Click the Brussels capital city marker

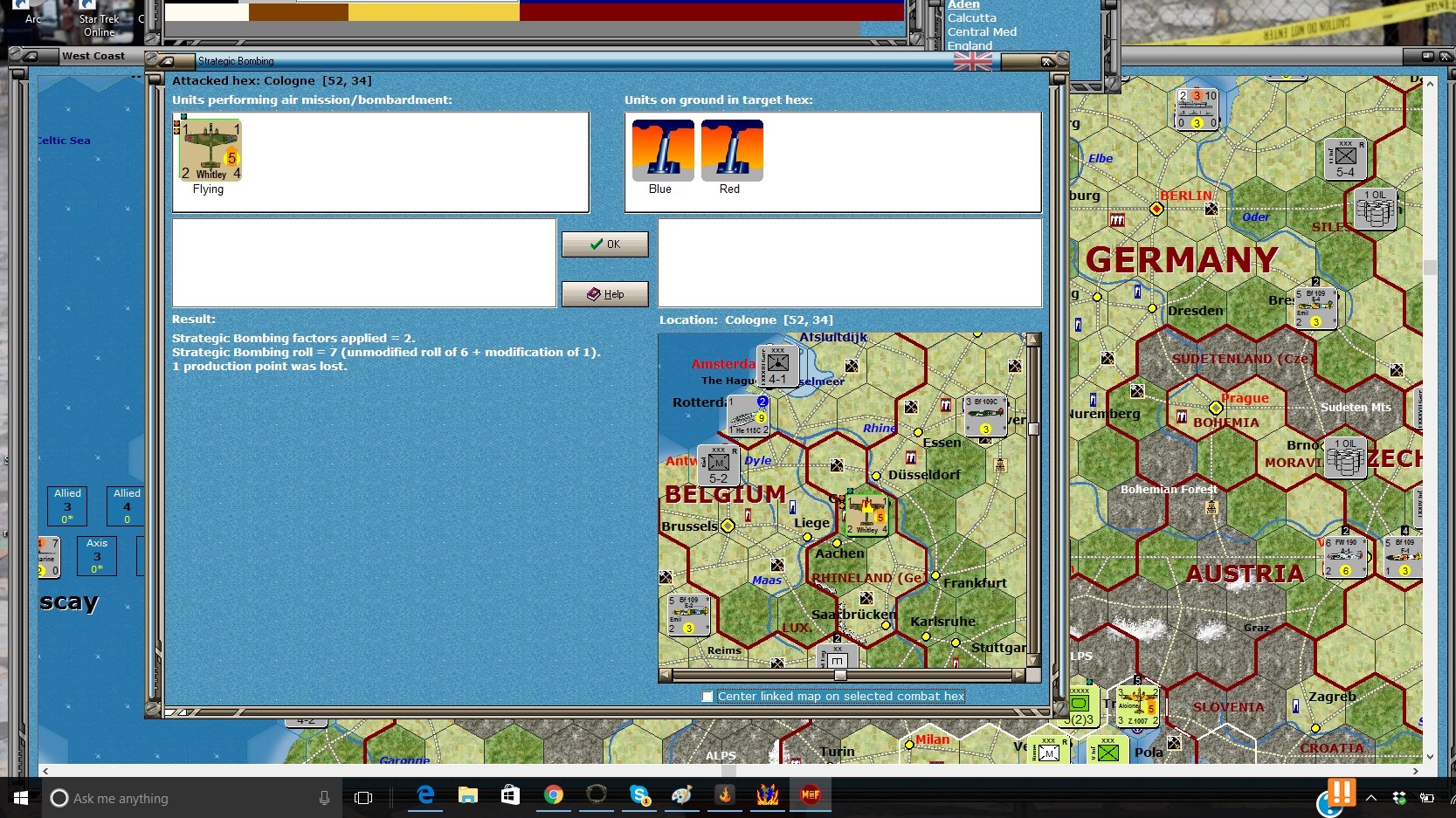(728, 526)
